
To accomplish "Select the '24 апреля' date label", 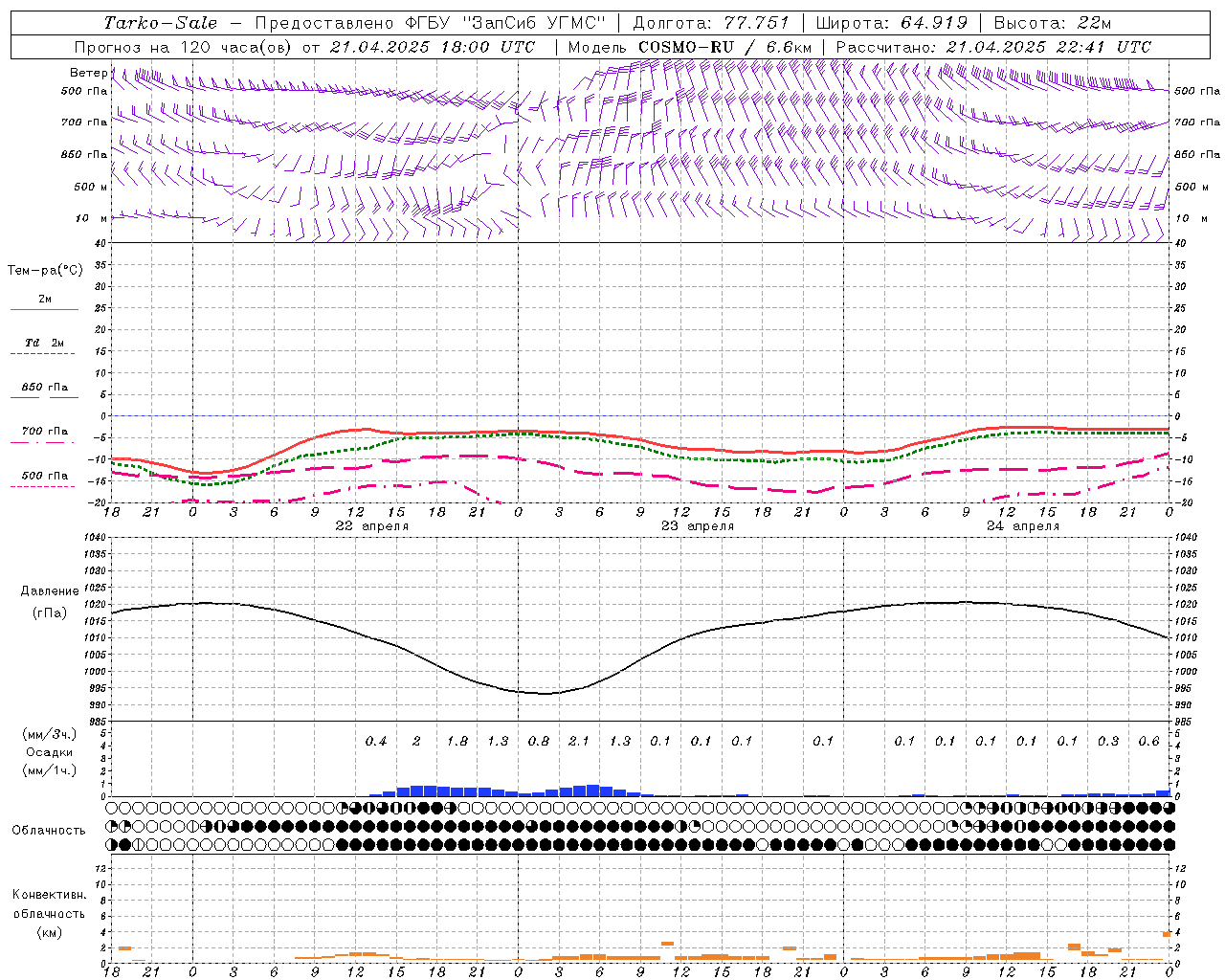I will [1023, 526].
